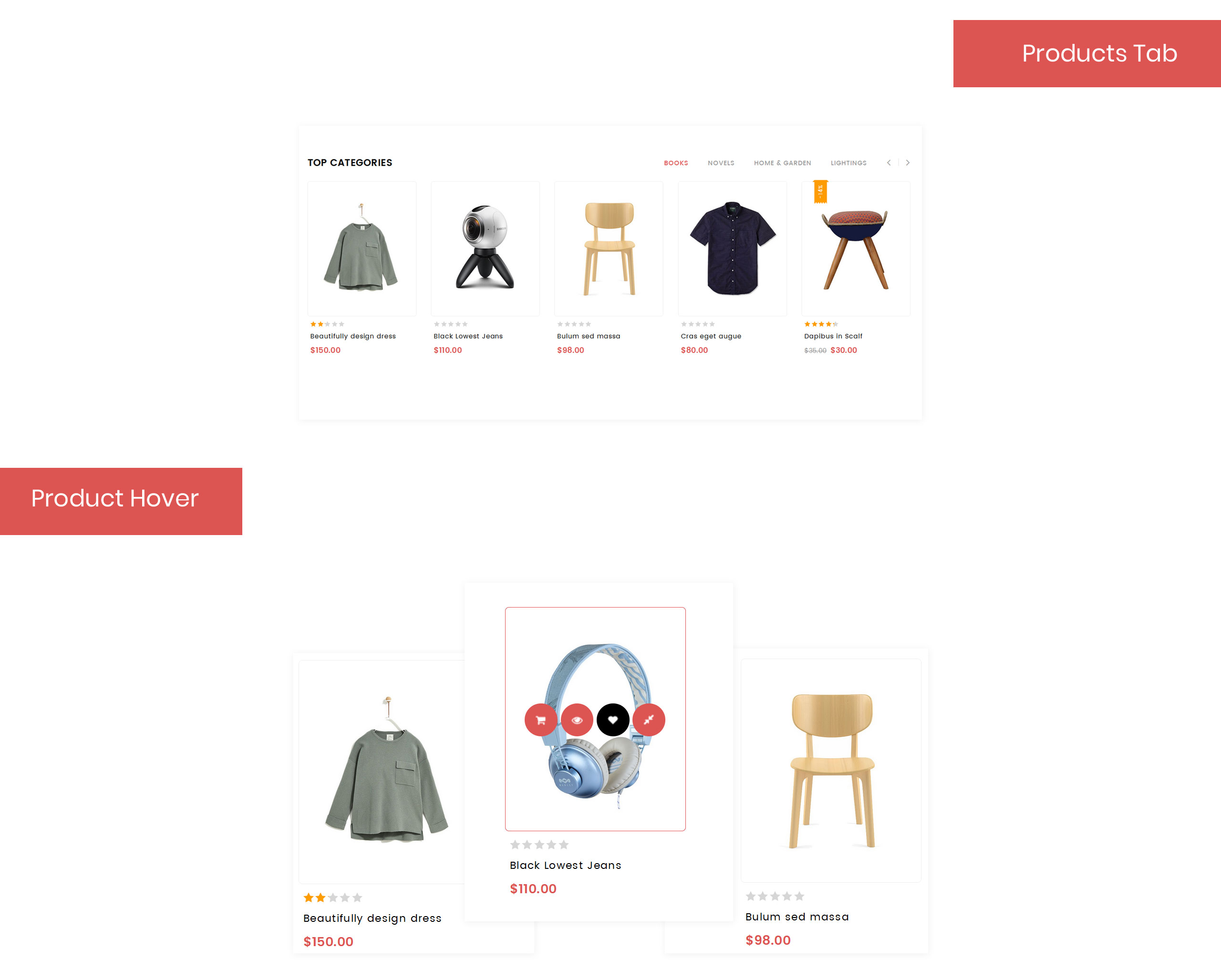Click the compare arrows icon on headphones

(649, 720)
